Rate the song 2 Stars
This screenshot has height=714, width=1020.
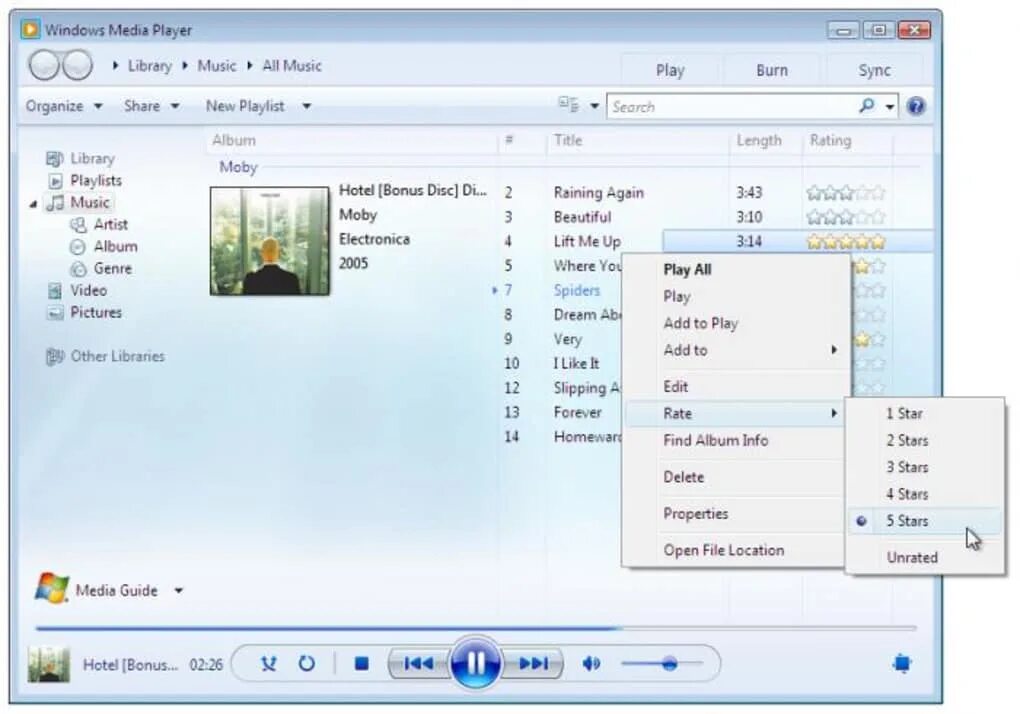point(924,440)
